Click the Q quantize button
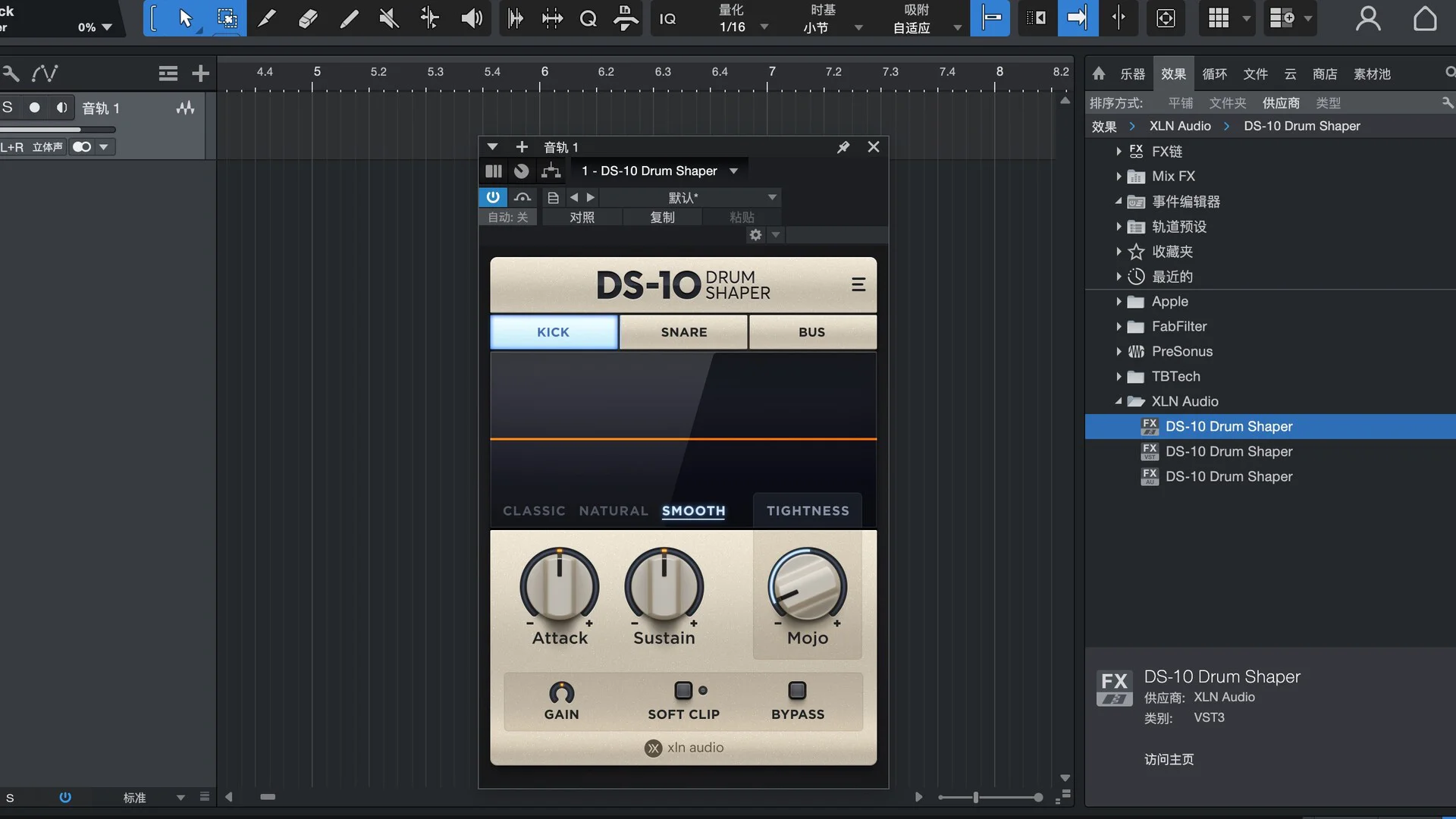This screenshot has width=1456, height=819. point(588,18)
